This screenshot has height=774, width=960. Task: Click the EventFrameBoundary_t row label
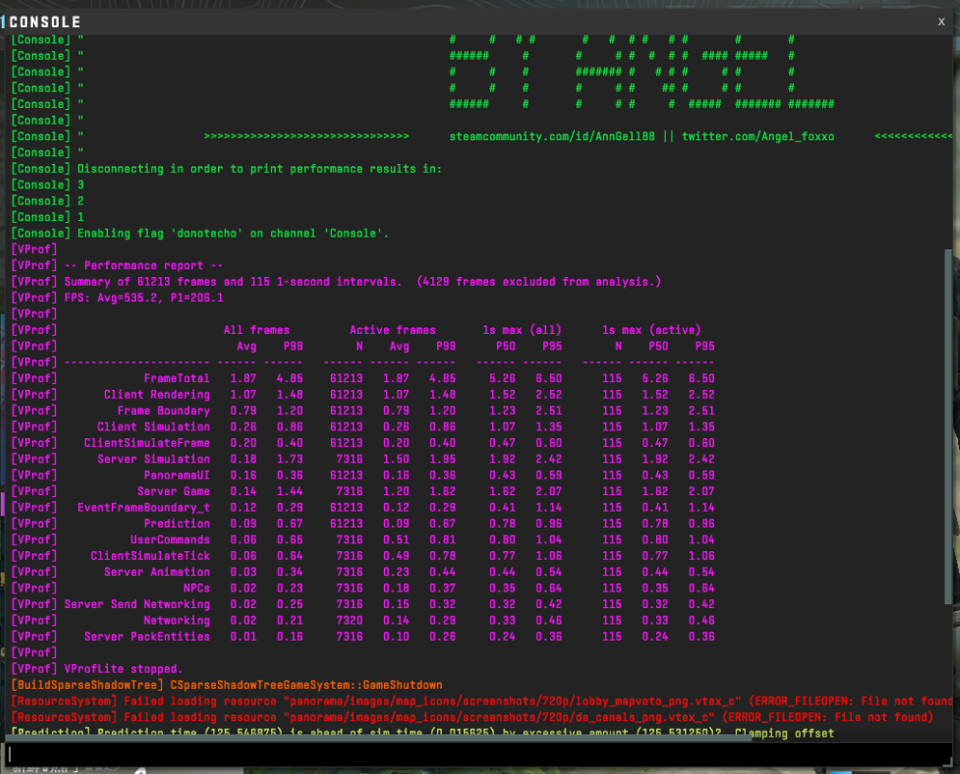[143, 508]
